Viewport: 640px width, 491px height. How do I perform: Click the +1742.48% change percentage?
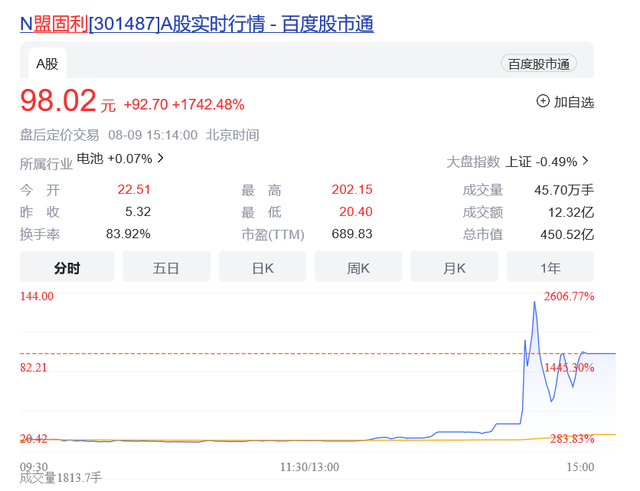point(208,104)
